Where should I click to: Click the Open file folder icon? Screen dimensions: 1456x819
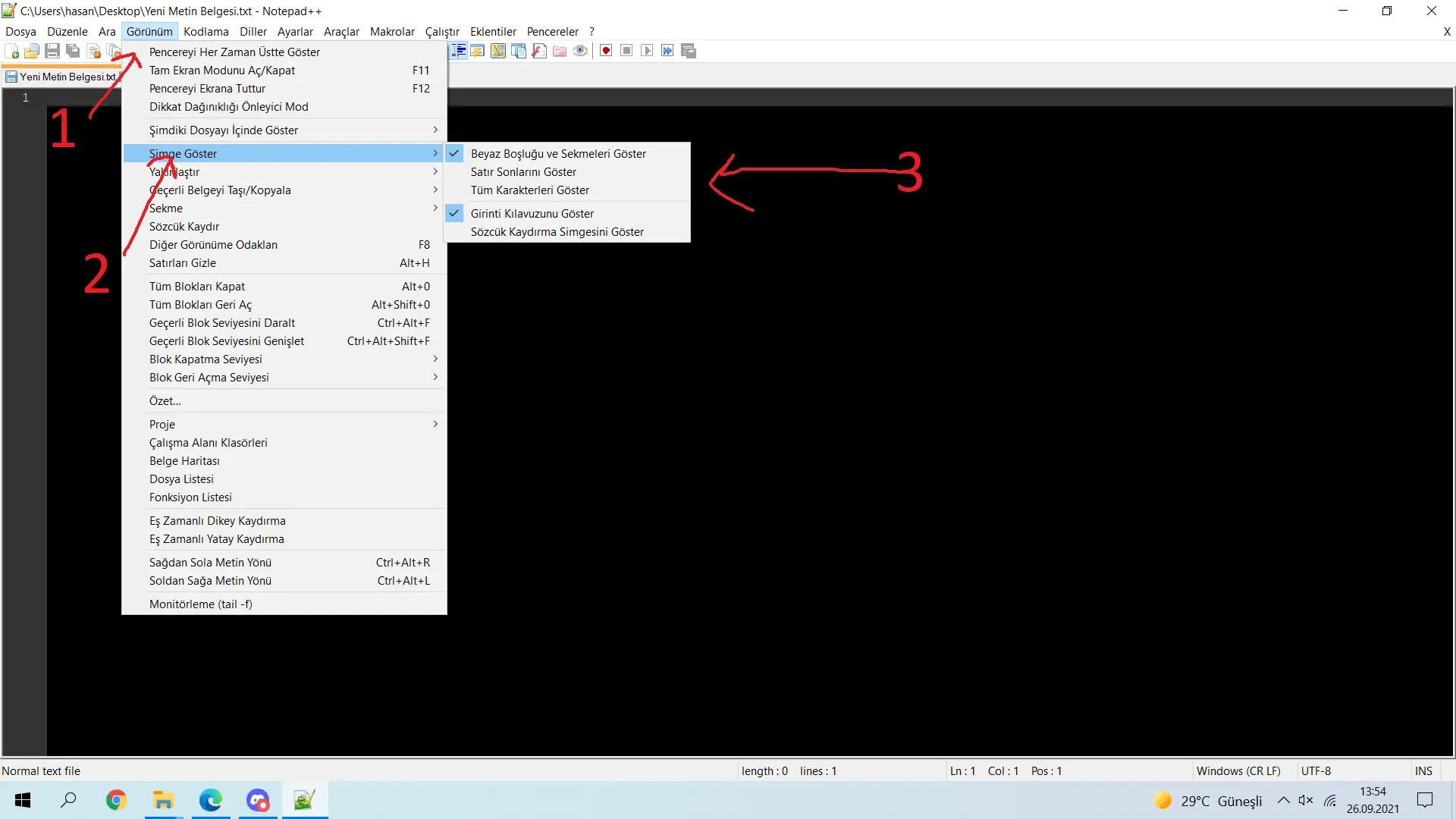[x=32, y=51]
